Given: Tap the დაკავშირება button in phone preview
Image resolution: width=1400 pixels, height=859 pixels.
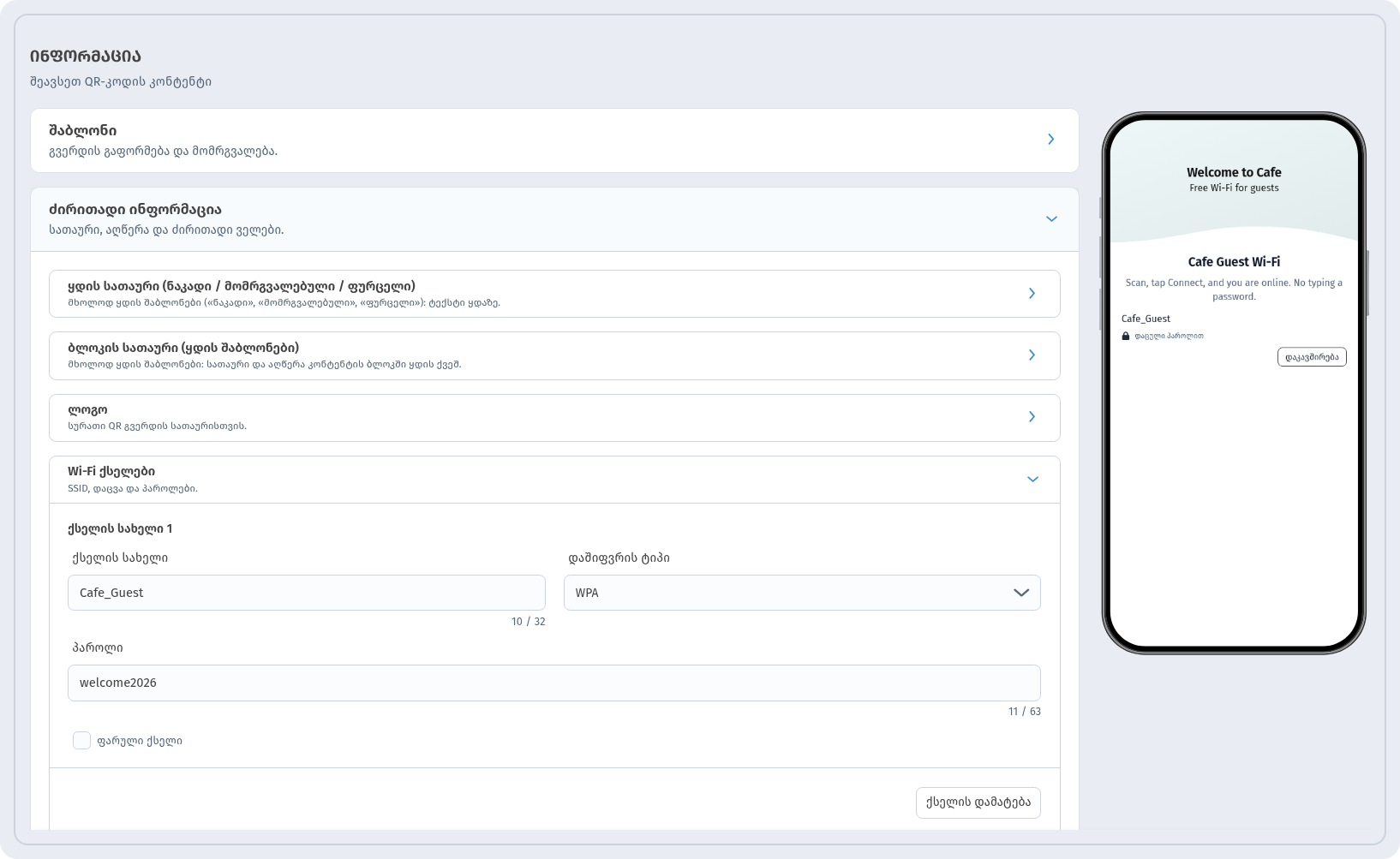Looking at the screenshot, I should click(1312, 357).
